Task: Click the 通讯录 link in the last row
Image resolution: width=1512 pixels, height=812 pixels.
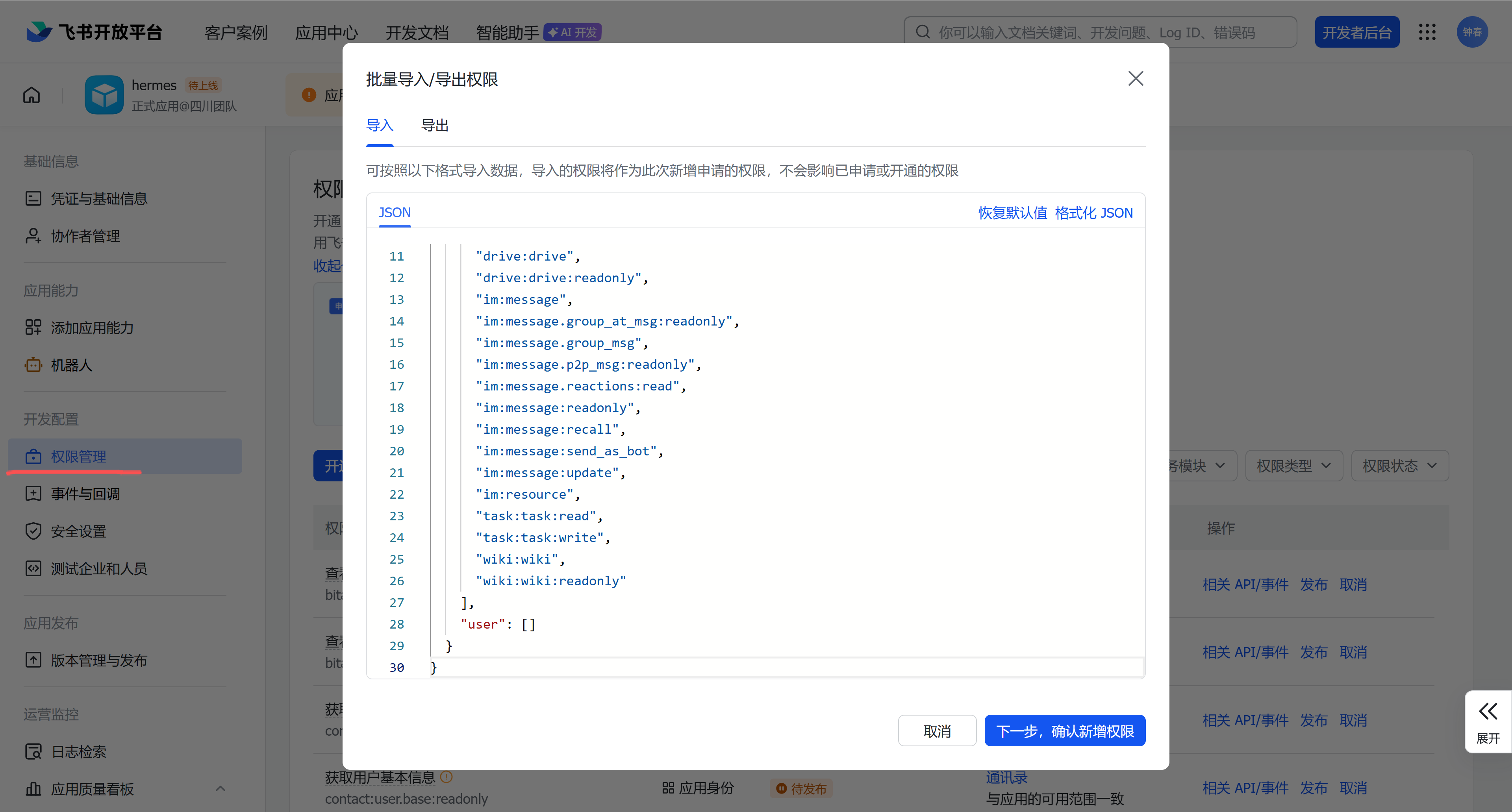Action: [1007, 777]
